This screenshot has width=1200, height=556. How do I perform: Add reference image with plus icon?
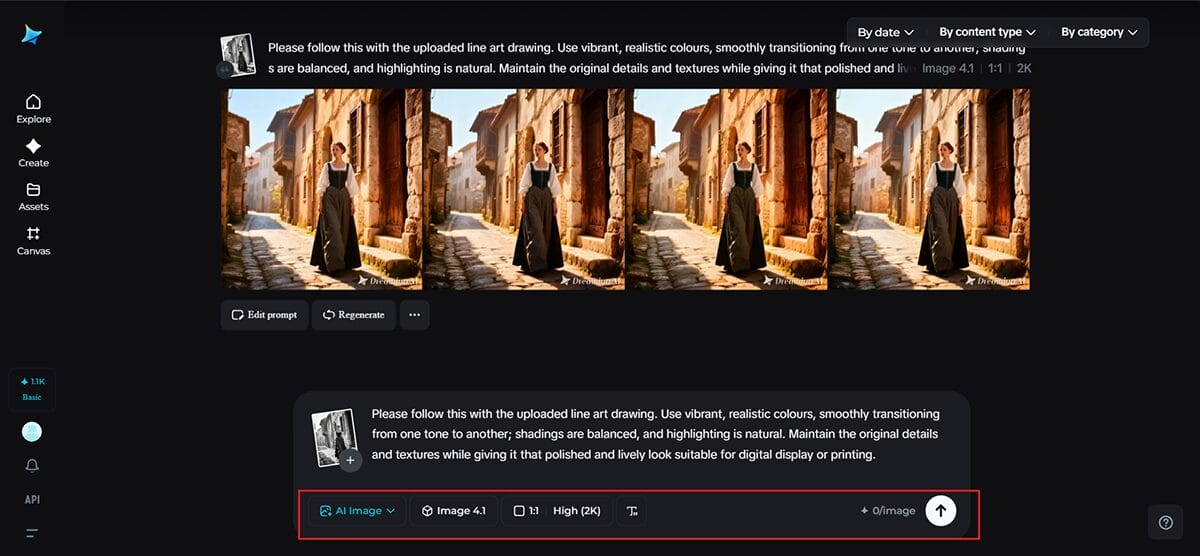[x=349, y=461]
